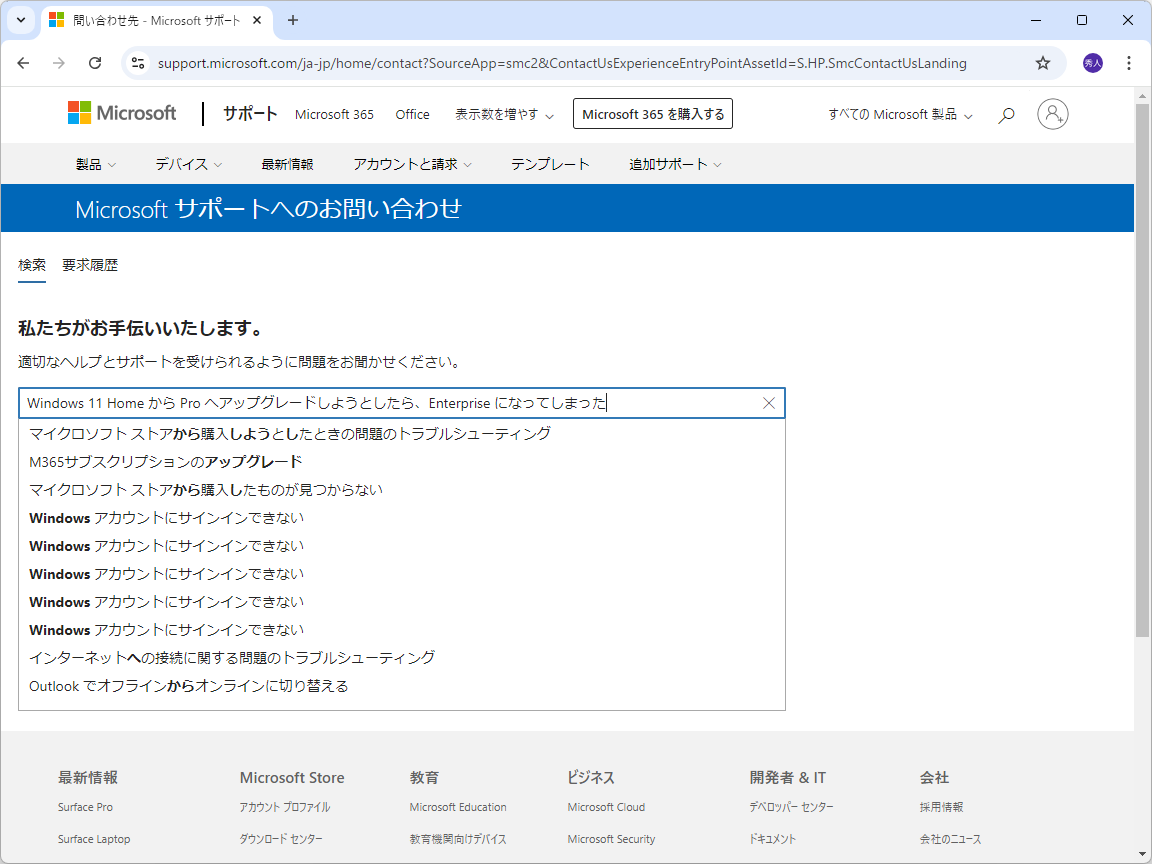Viewport: 1152px width, 864px height.
Task: Click the browser back arrow
Action: [23, 62]
